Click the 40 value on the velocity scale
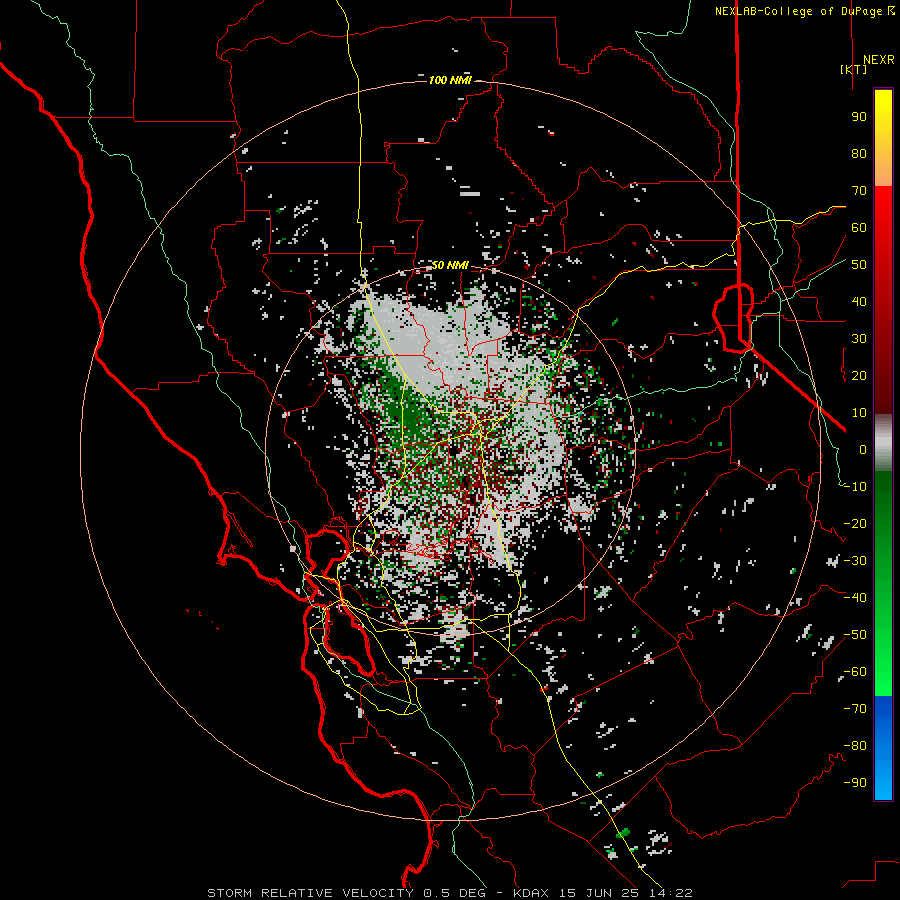Viewport: 900px width, 900px height. (859, 302)
